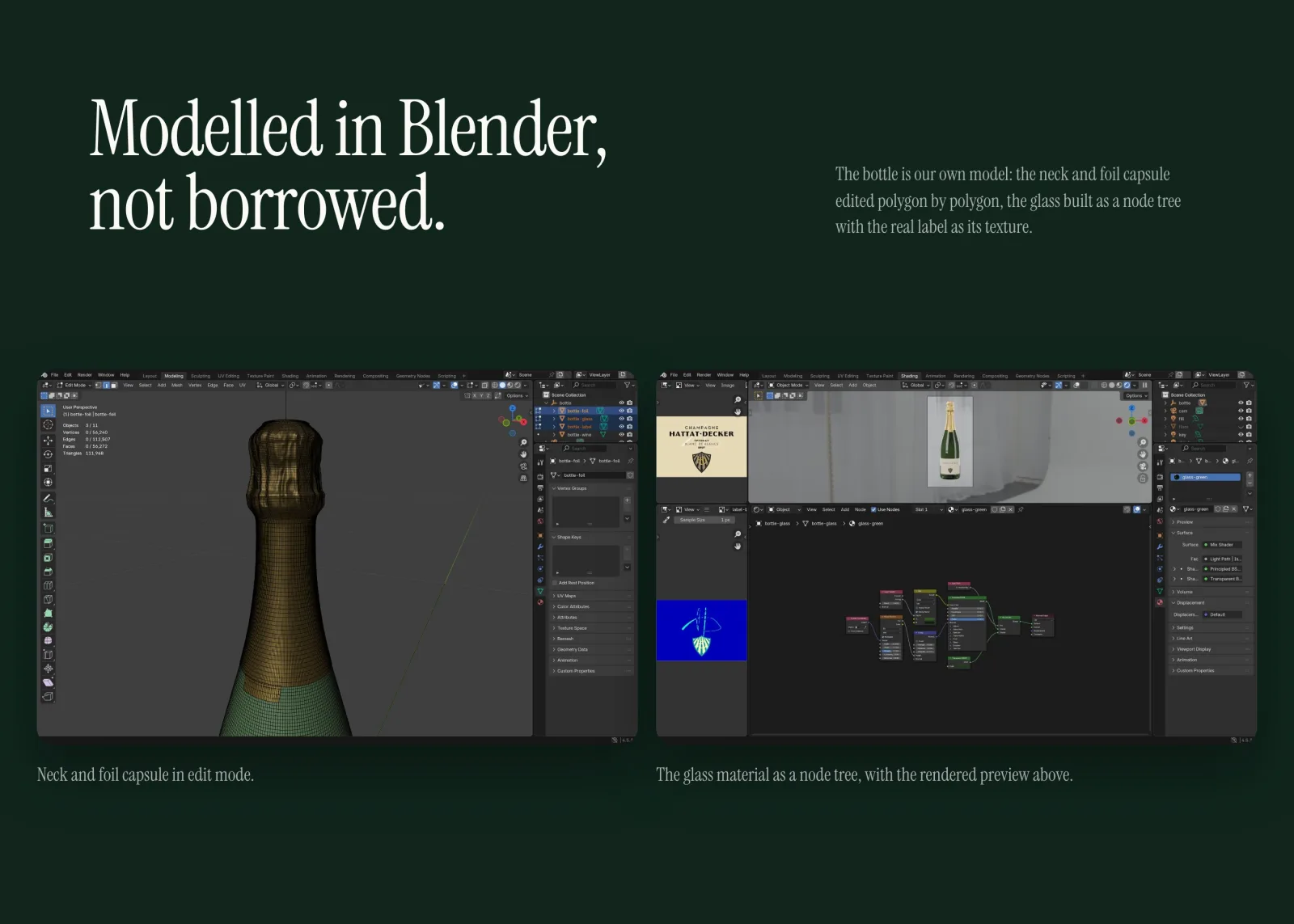Switch to UV Editing tab in left window

[228, 376]
